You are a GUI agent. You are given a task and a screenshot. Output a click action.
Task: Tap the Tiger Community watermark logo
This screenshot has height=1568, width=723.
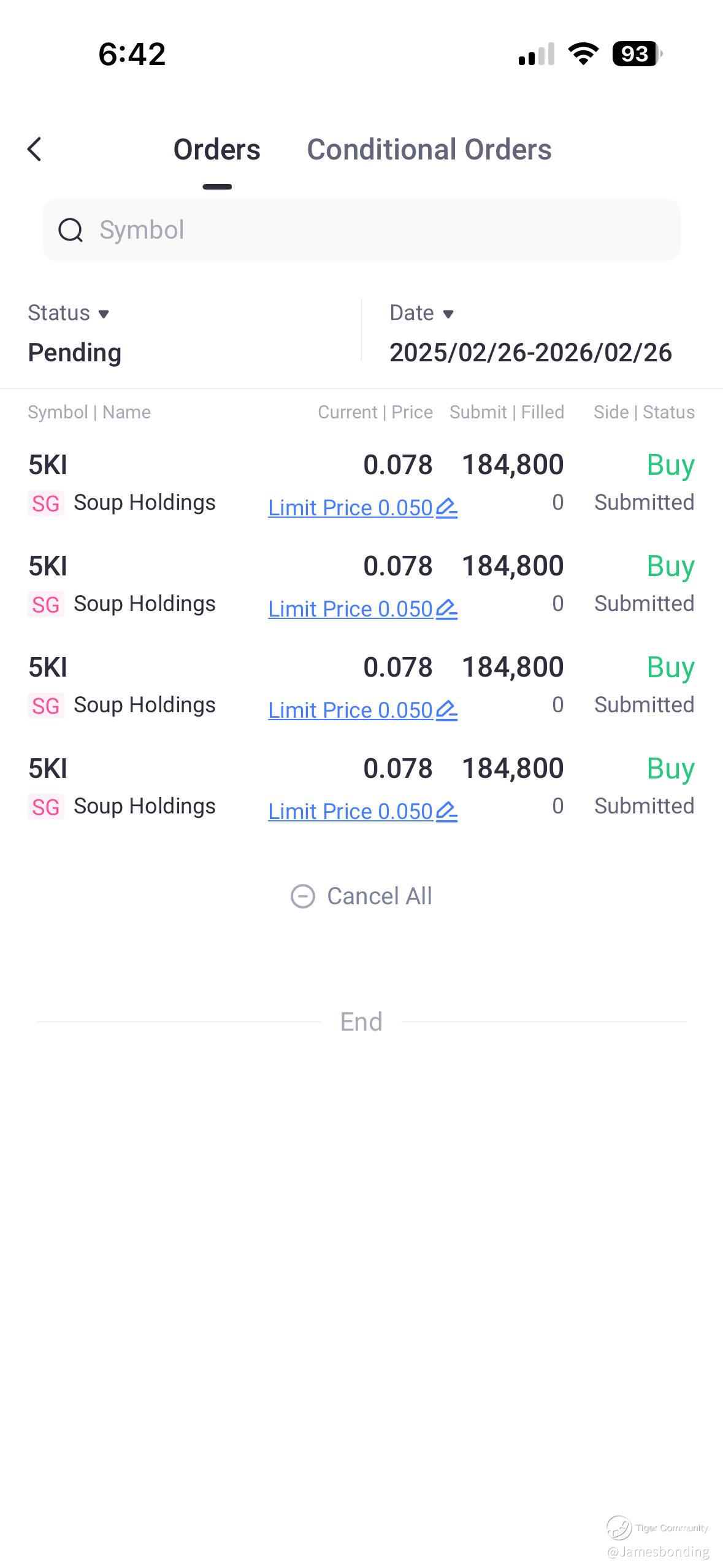coord(619,1528)
